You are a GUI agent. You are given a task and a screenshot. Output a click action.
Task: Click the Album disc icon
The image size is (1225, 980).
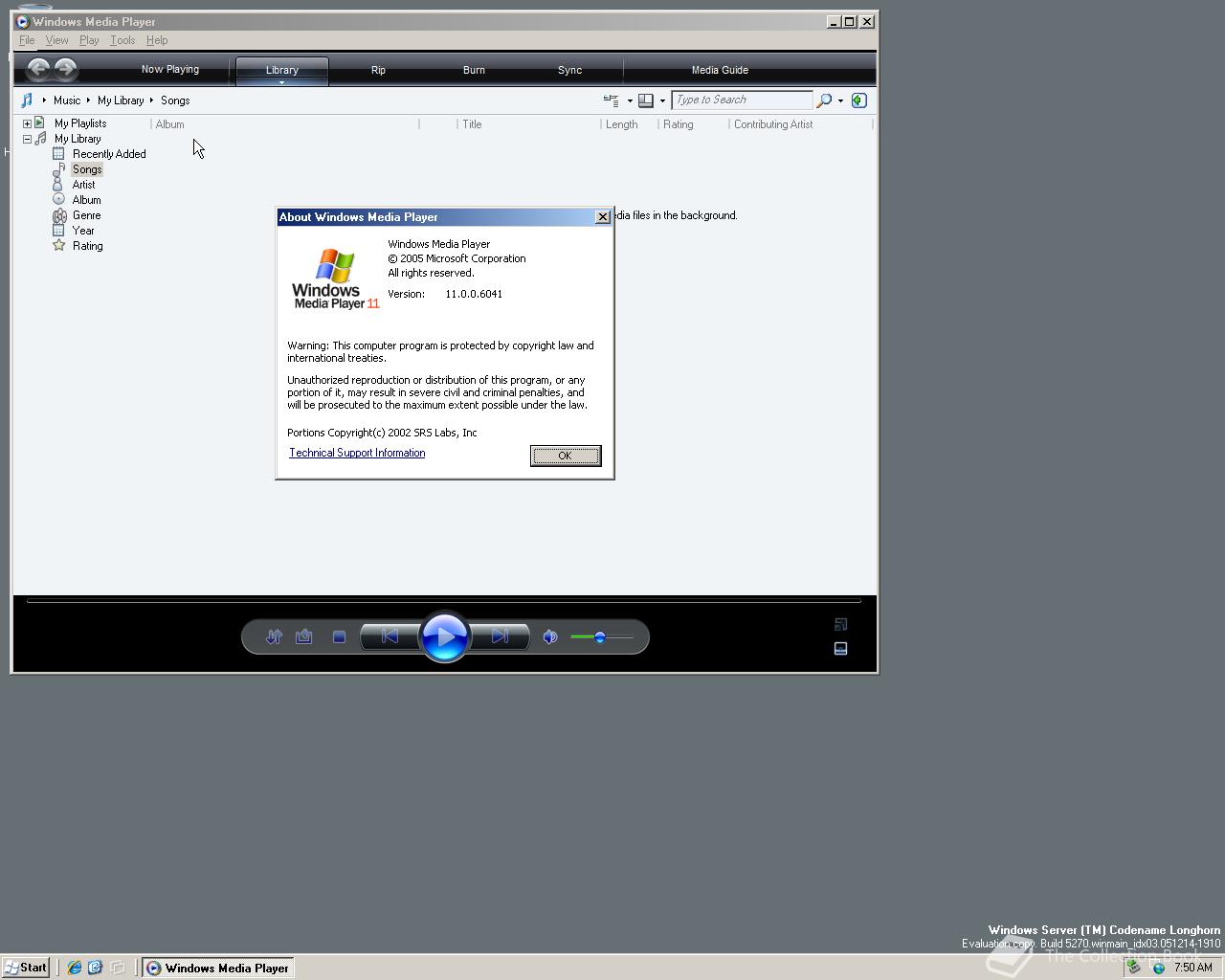pos(58,199)
